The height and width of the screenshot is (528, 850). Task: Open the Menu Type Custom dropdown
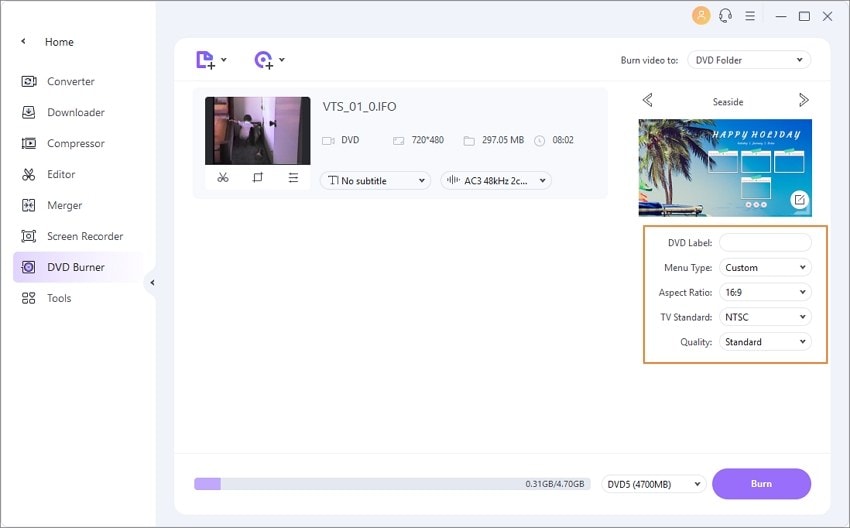click(765, 267)
